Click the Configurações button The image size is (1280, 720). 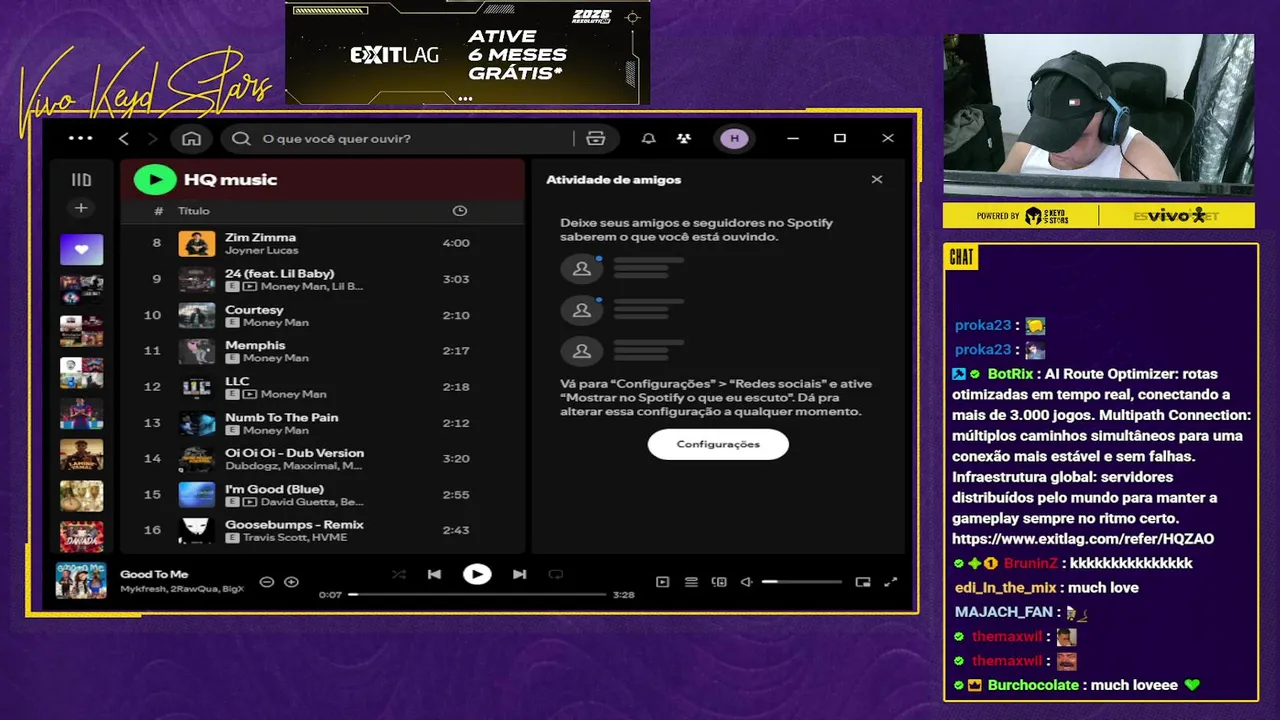pyautogui.click(x=718, y=444)
